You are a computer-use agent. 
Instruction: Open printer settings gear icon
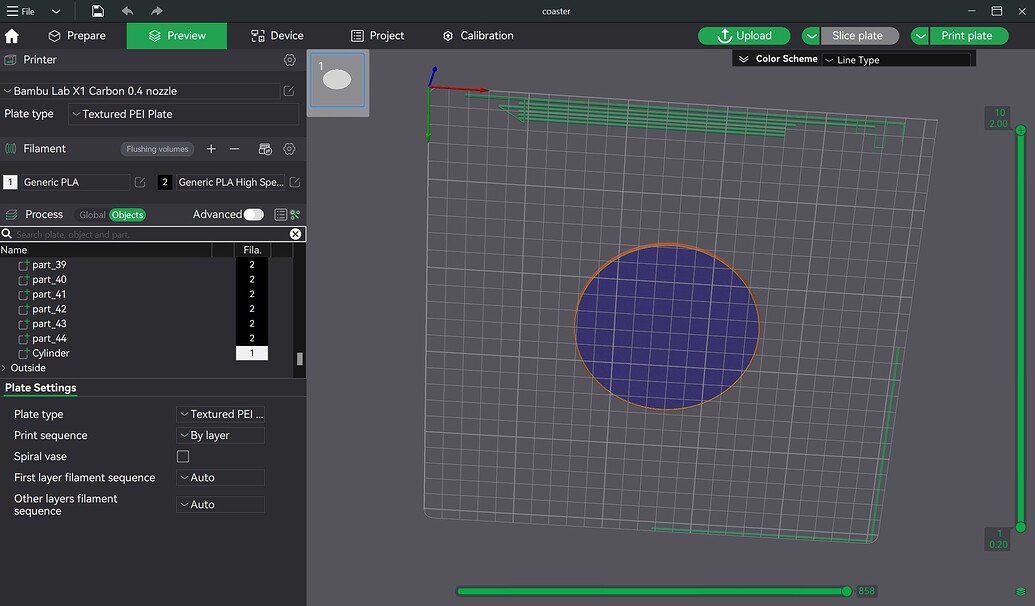click(x=290, y=60)
